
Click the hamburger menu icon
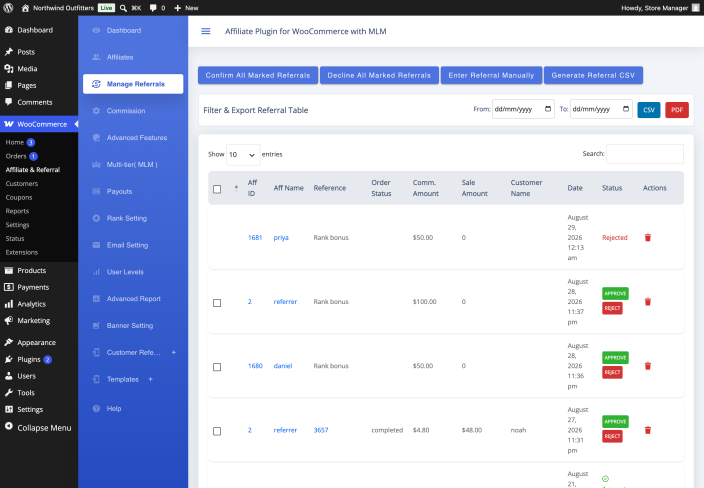[206, 31]
